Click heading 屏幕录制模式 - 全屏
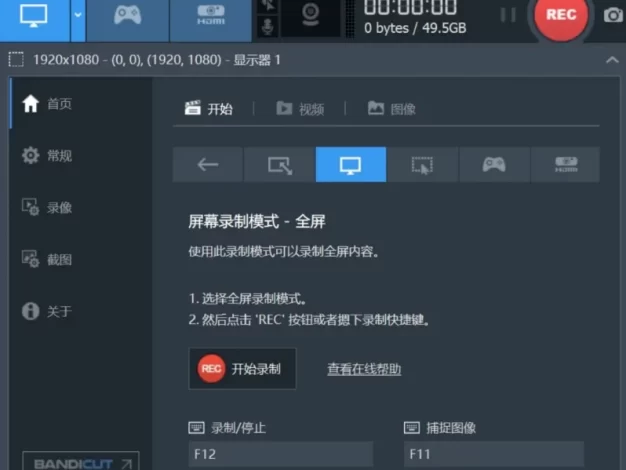Viewport: 626px width, 470px height. click(x=257, y=221)
